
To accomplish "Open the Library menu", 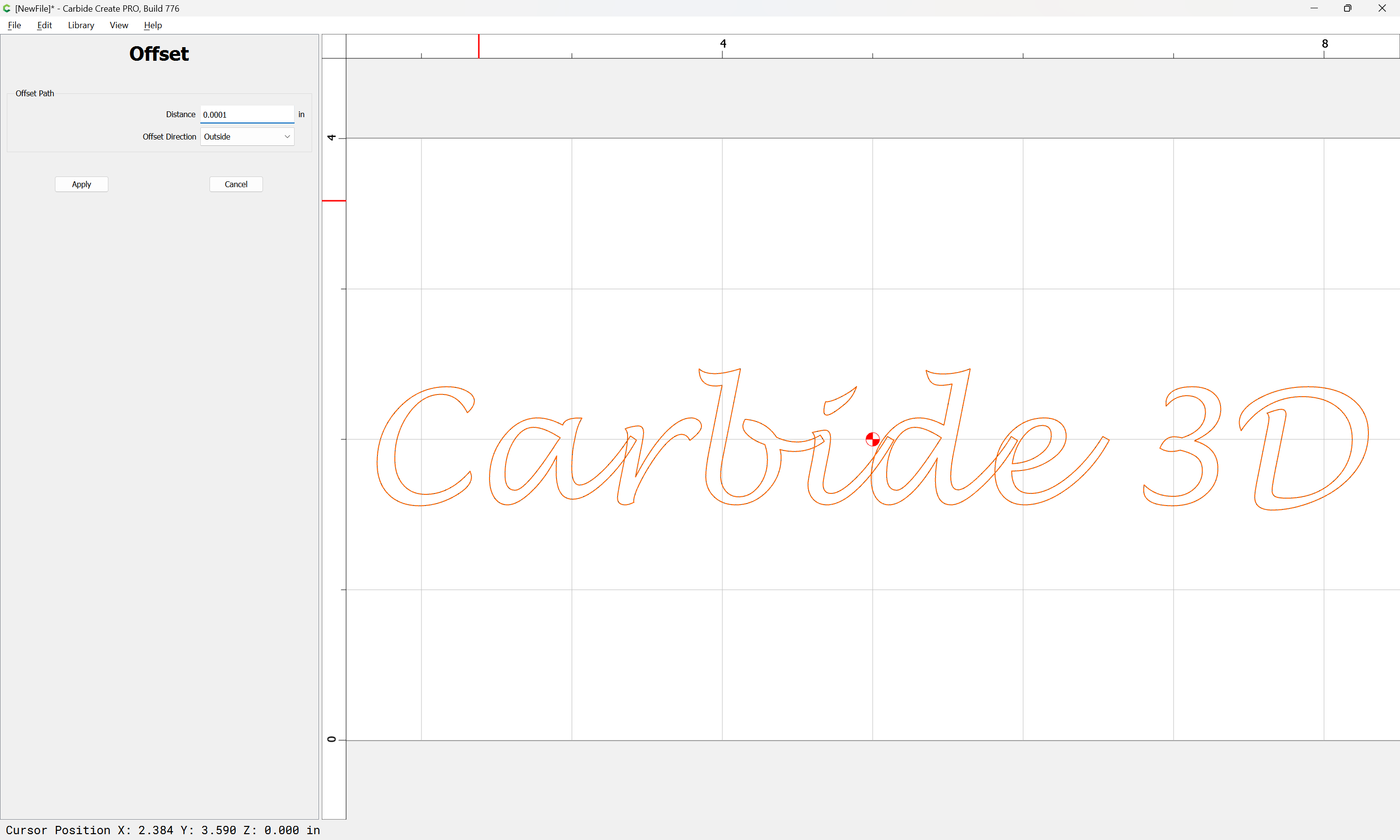I will pyautogui.click(x=81, y=25).
